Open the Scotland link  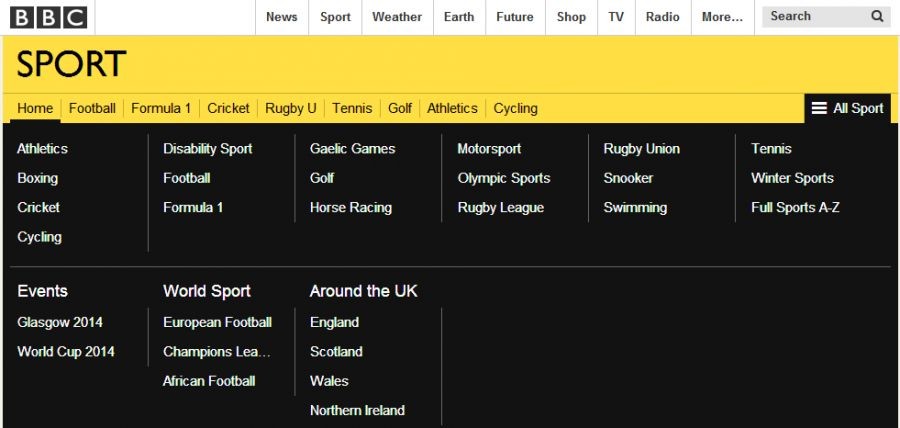pos(336,352)
